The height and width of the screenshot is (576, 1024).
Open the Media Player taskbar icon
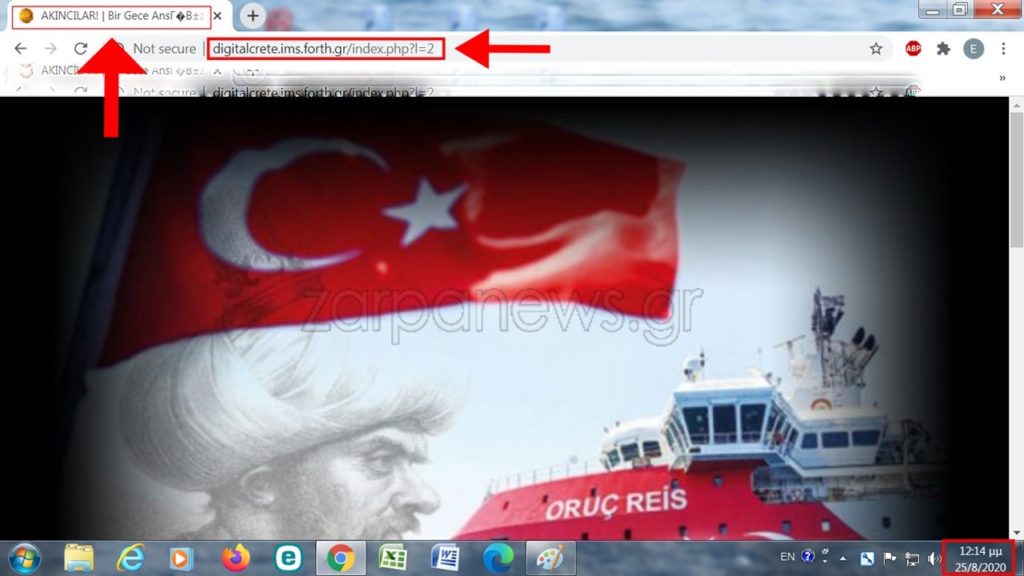[182, 559]
